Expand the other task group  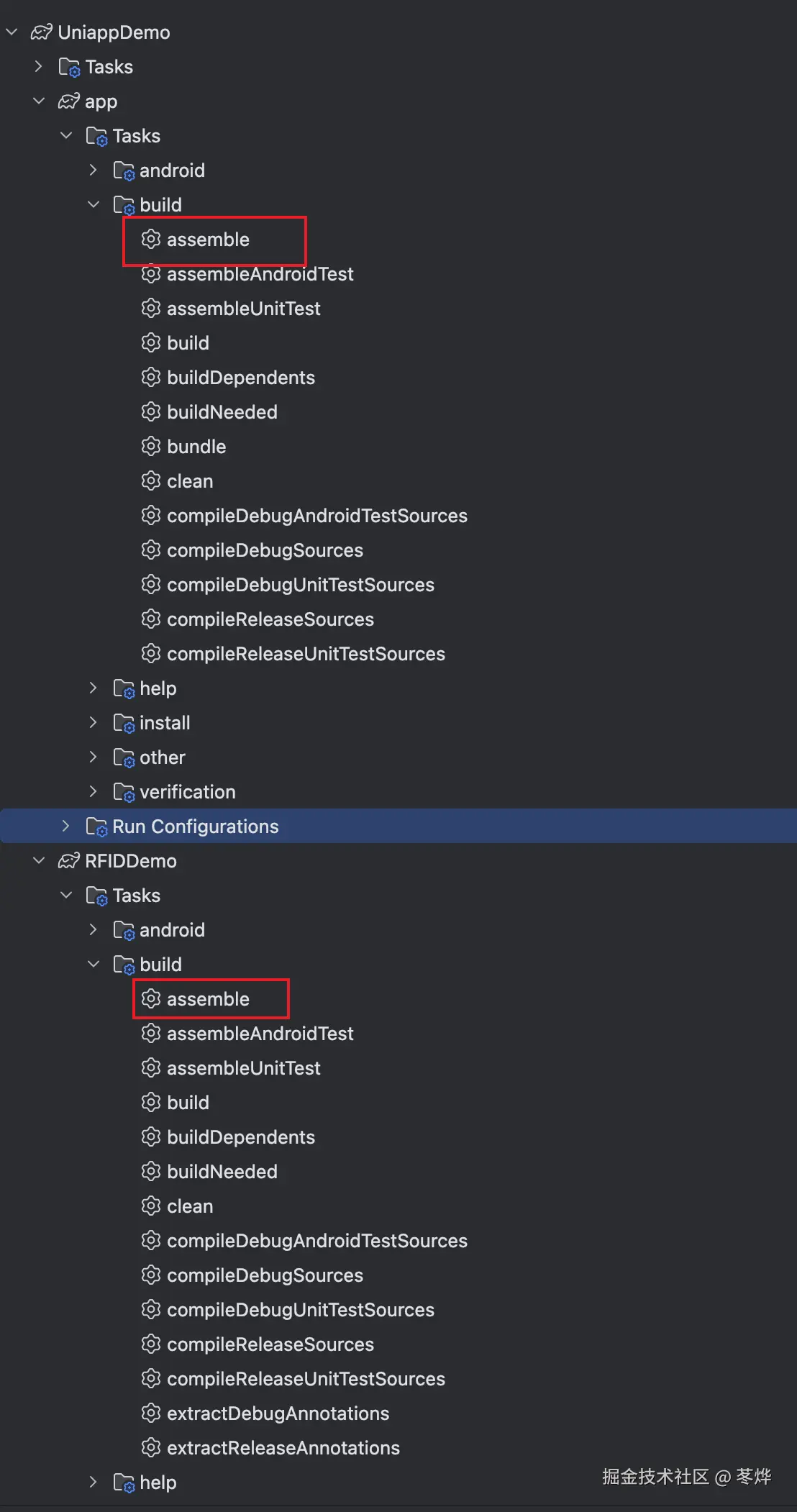coord(93,757)
